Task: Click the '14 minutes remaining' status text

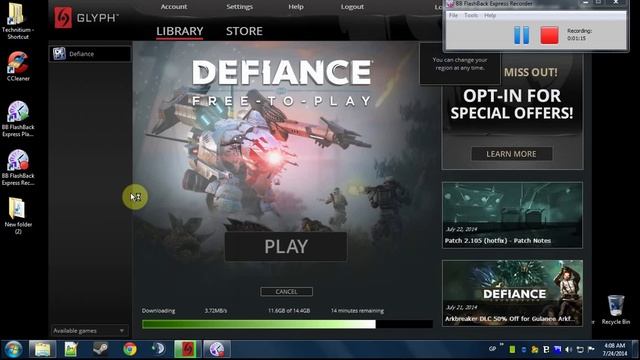Action: coord(357,311)
